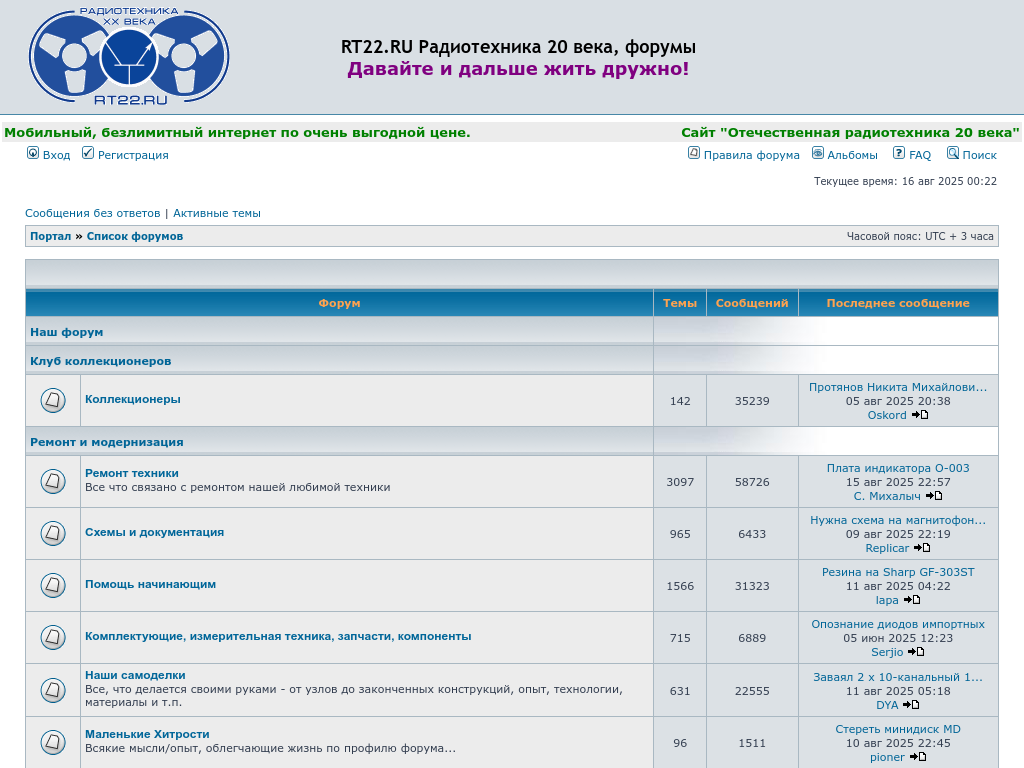
Task: Jump to latest post by Oskord
Action: pyautogui.click(x=920, y=415)
